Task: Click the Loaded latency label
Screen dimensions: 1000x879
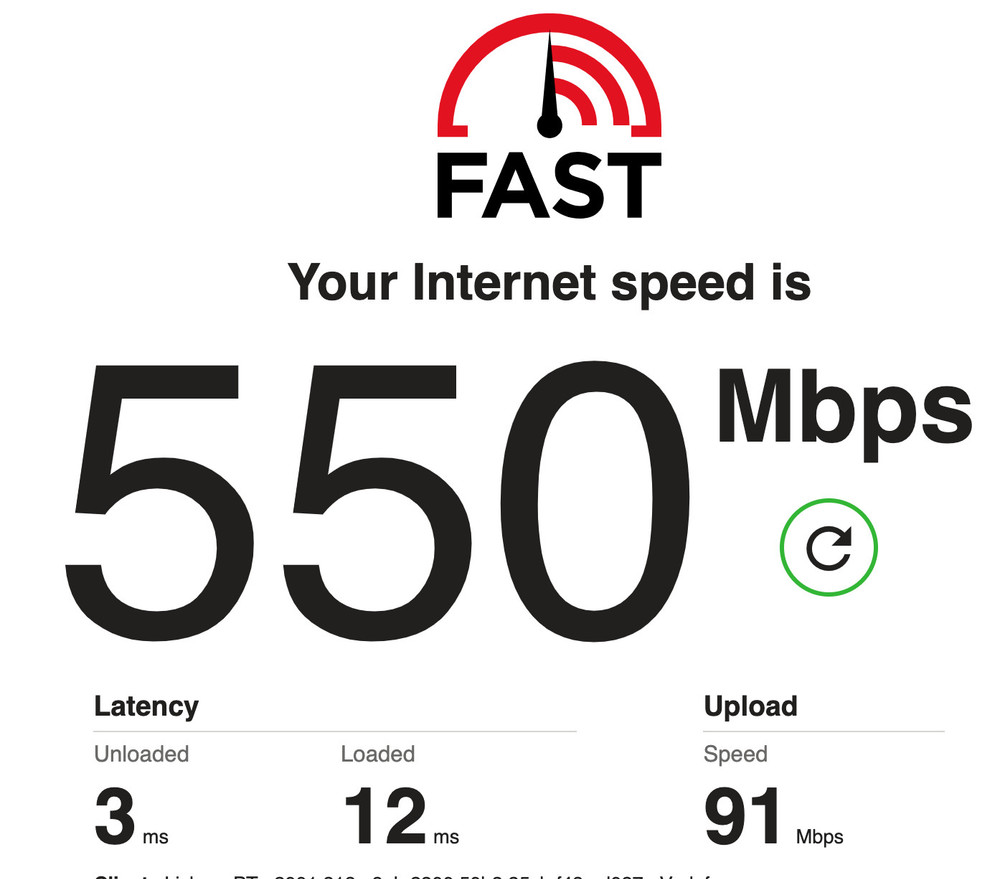Action: click(378, 754)
